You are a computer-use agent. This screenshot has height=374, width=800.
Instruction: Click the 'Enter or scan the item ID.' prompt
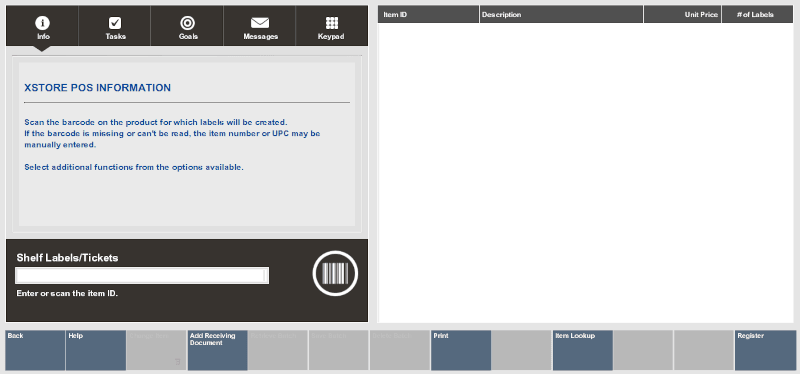click(x=67, y=294)
